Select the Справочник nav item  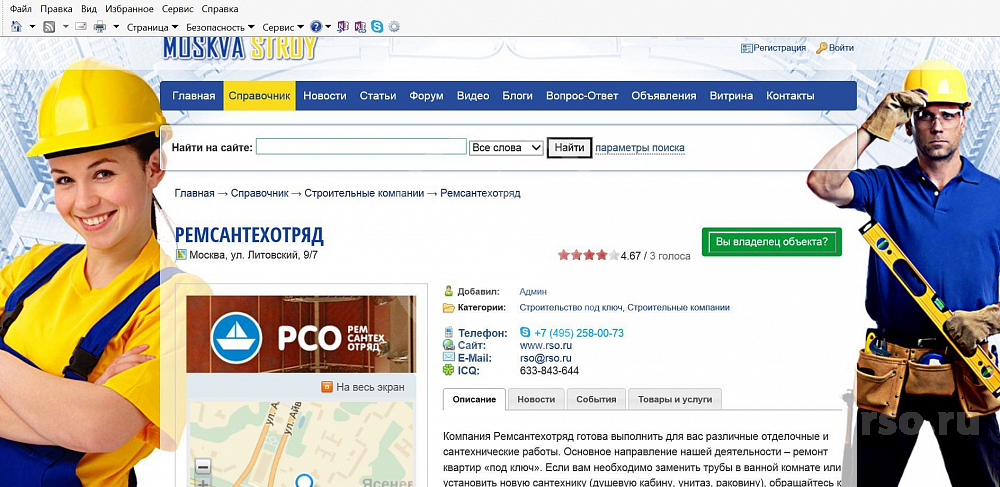tap(260, 96)
